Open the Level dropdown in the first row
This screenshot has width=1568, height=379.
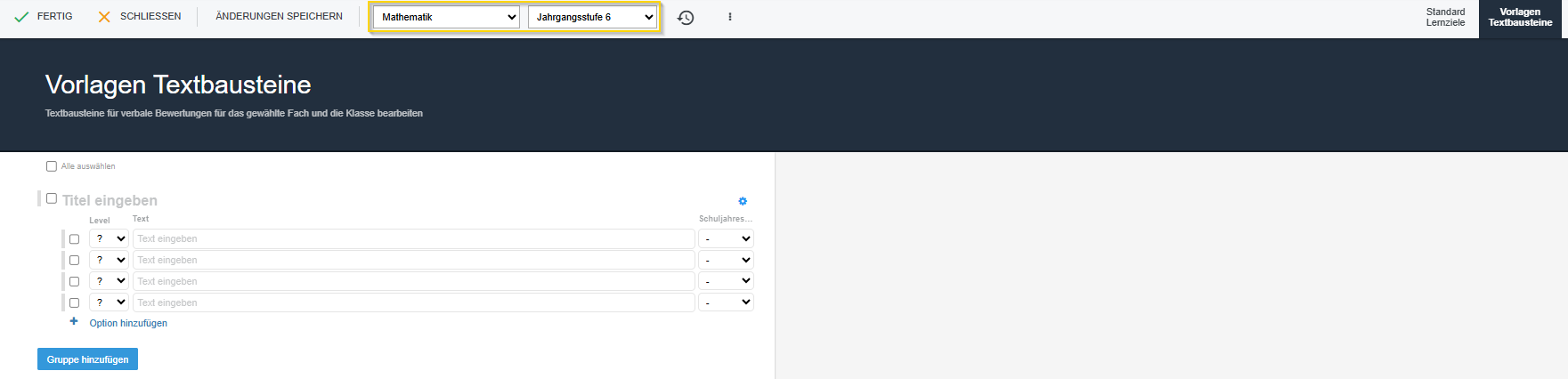coord(109,238)
